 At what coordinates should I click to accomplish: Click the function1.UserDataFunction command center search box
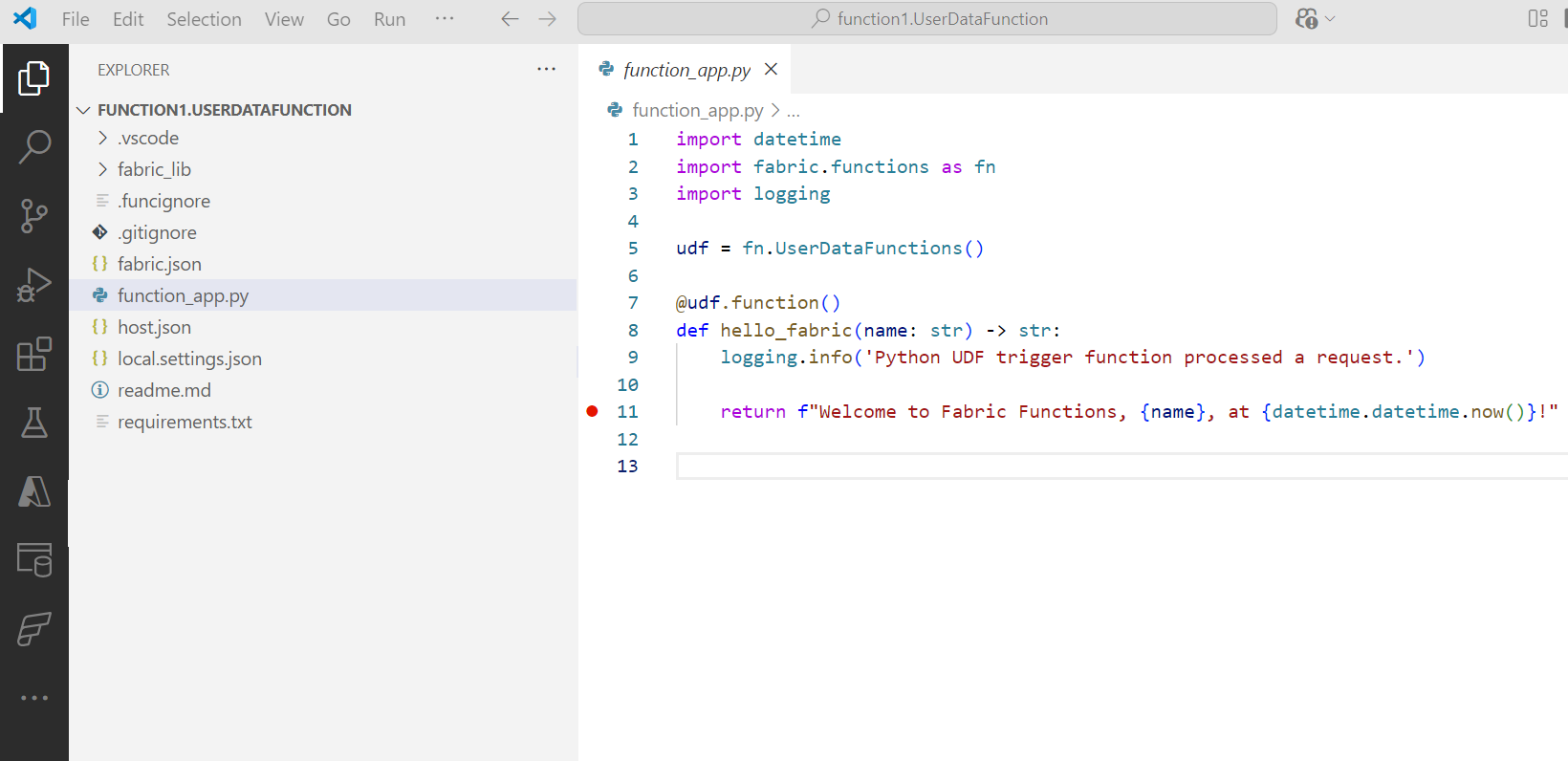pyautogui.click(x=927, y=19)
